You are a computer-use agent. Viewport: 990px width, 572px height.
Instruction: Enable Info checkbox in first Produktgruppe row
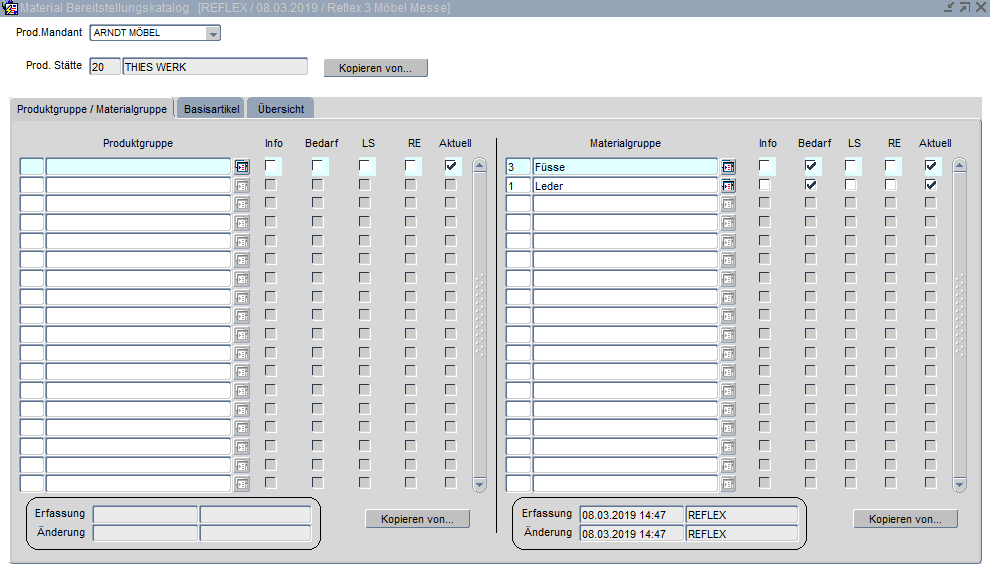271,166
